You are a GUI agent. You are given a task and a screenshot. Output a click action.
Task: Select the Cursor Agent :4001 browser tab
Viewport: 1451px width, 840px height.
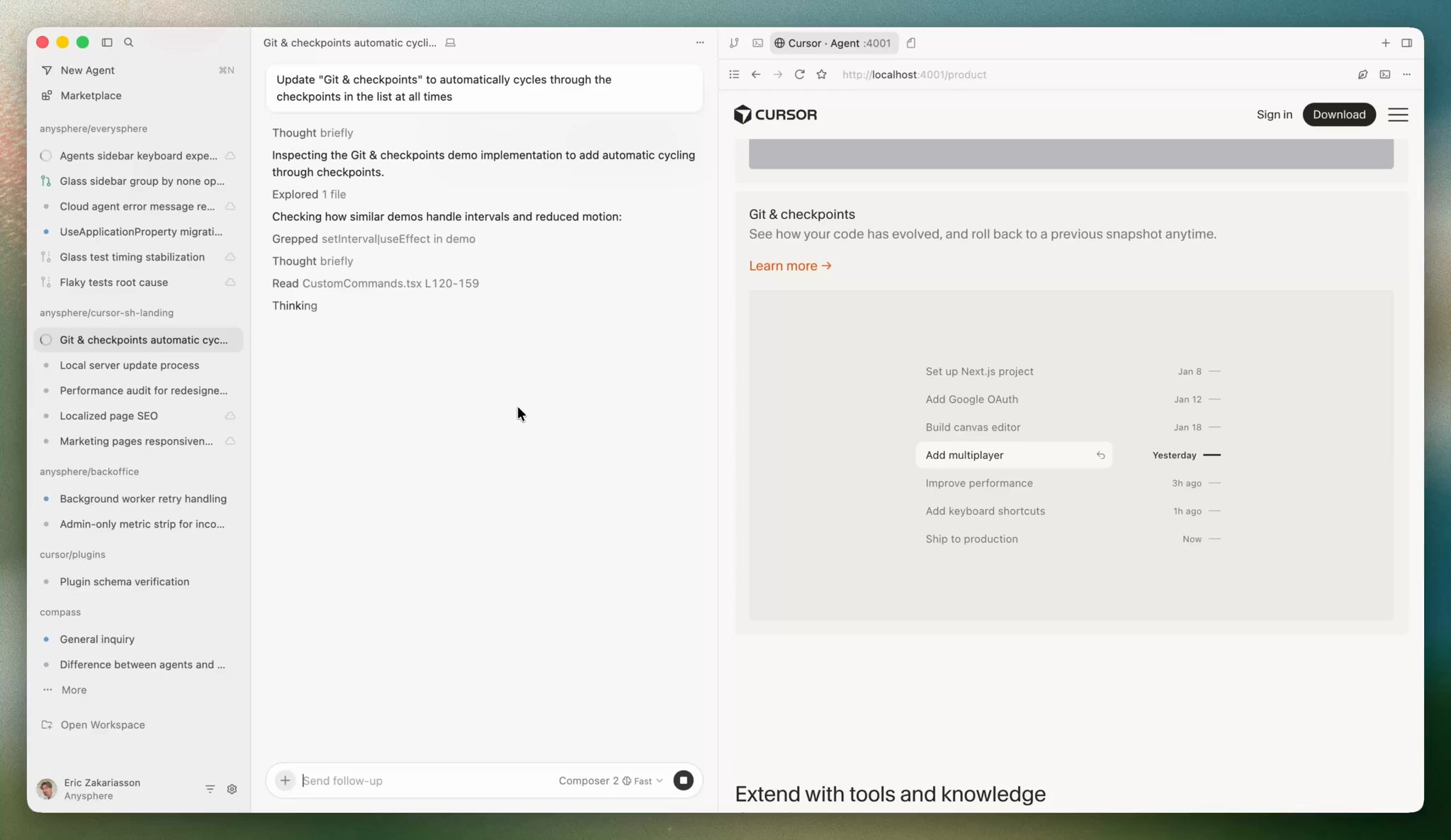[x=833, y=43]
